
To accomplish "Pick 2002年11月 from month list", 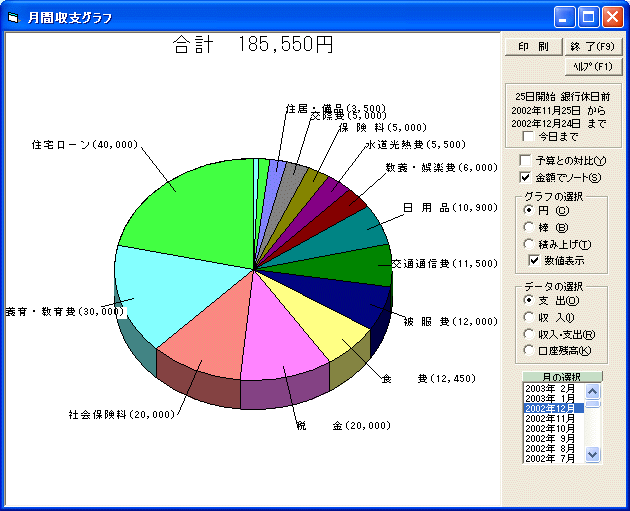I will (x=553, y=418).
